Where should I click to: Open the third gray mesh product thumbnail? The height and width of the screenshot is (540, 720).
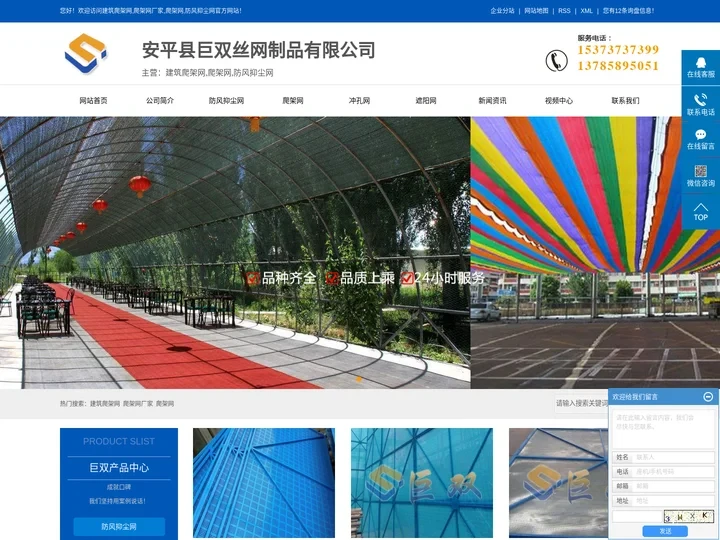point(558,483)
